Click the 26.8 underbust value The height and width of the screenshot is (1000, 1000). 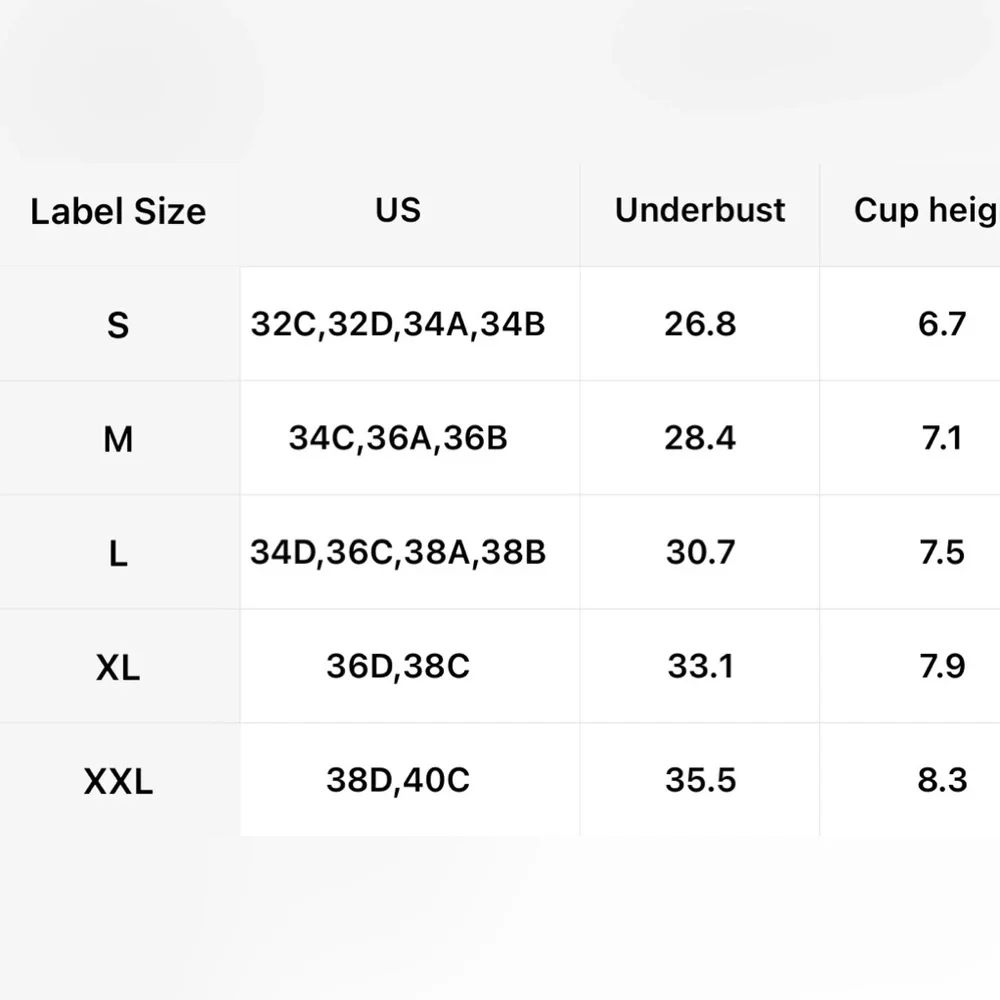(700, 324)
